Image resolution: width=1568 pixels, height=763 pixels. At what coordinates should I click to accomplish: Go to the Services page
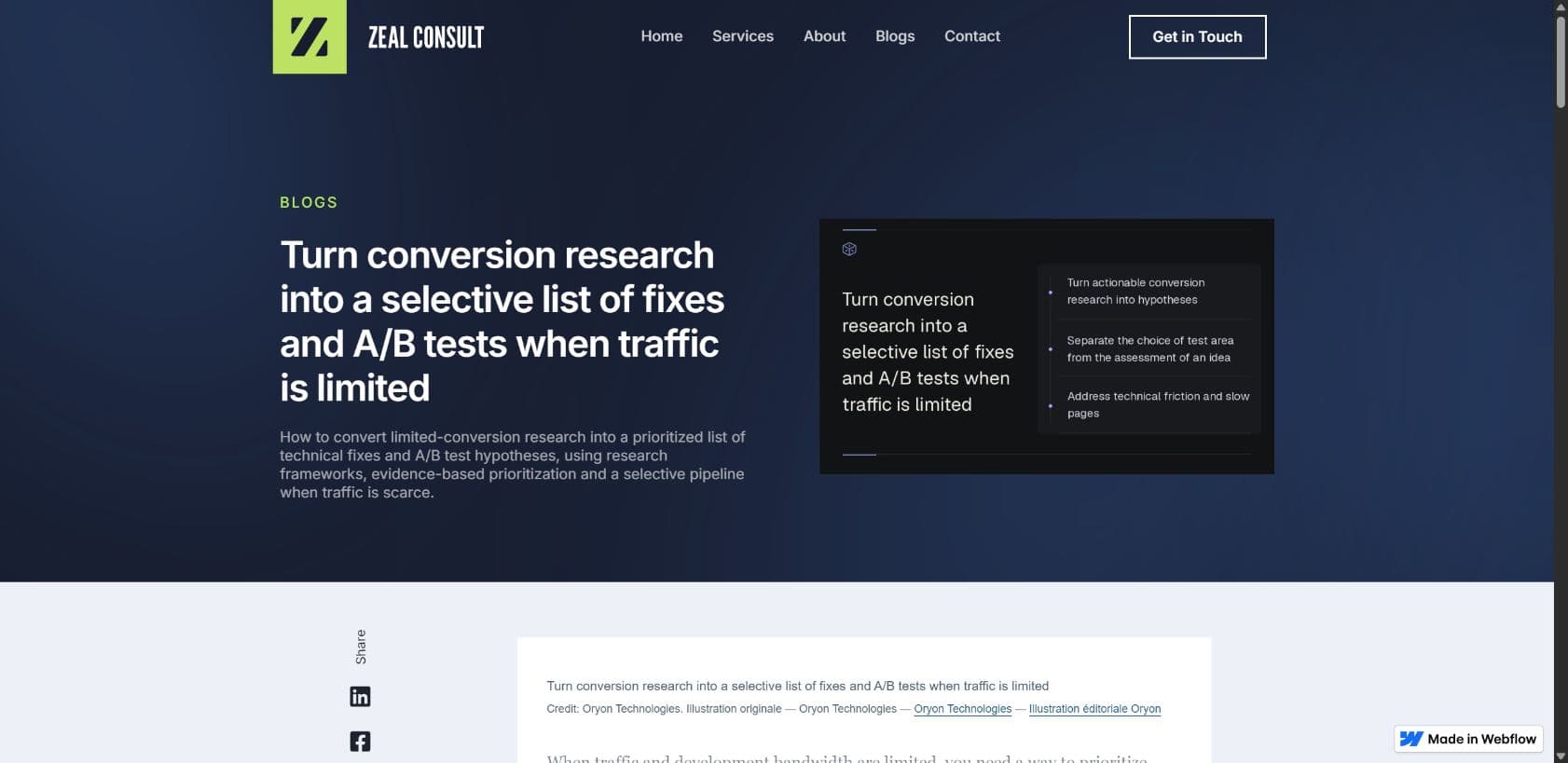(743, 36)
